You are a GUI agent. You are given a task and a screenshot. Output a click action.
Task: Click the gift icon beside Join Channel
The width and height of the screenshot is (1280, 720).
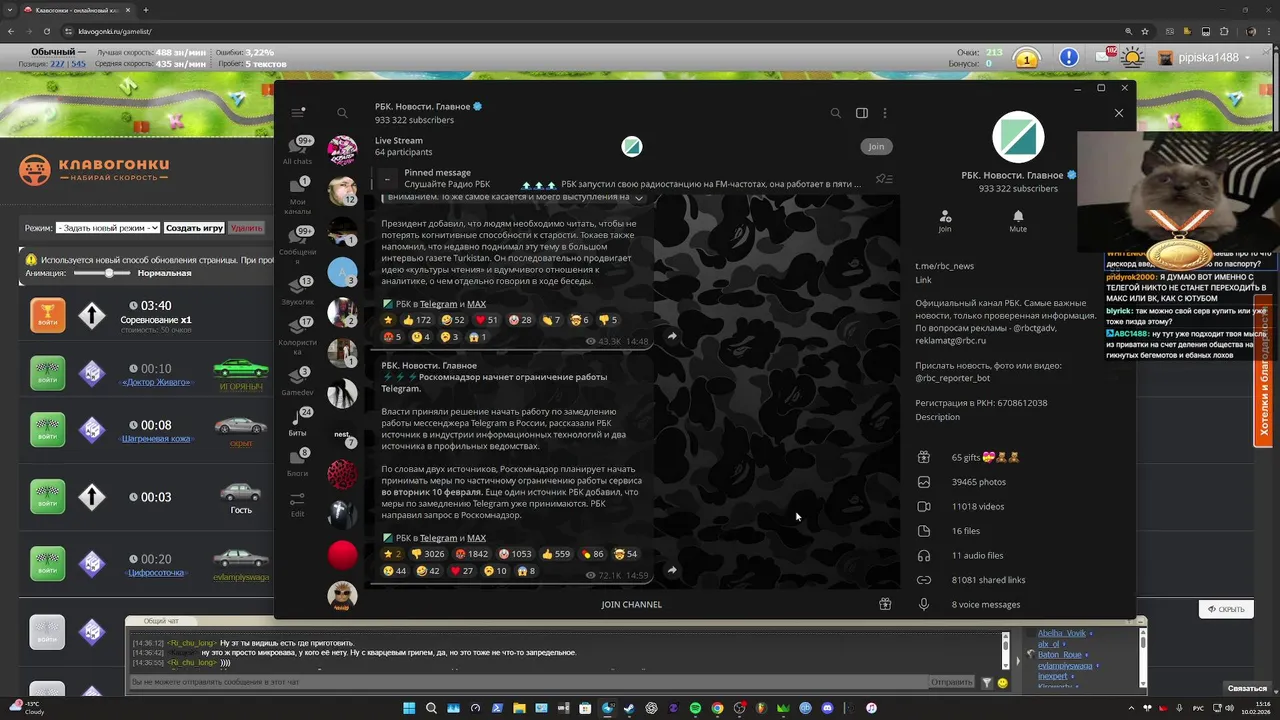[x=885, y=604]
